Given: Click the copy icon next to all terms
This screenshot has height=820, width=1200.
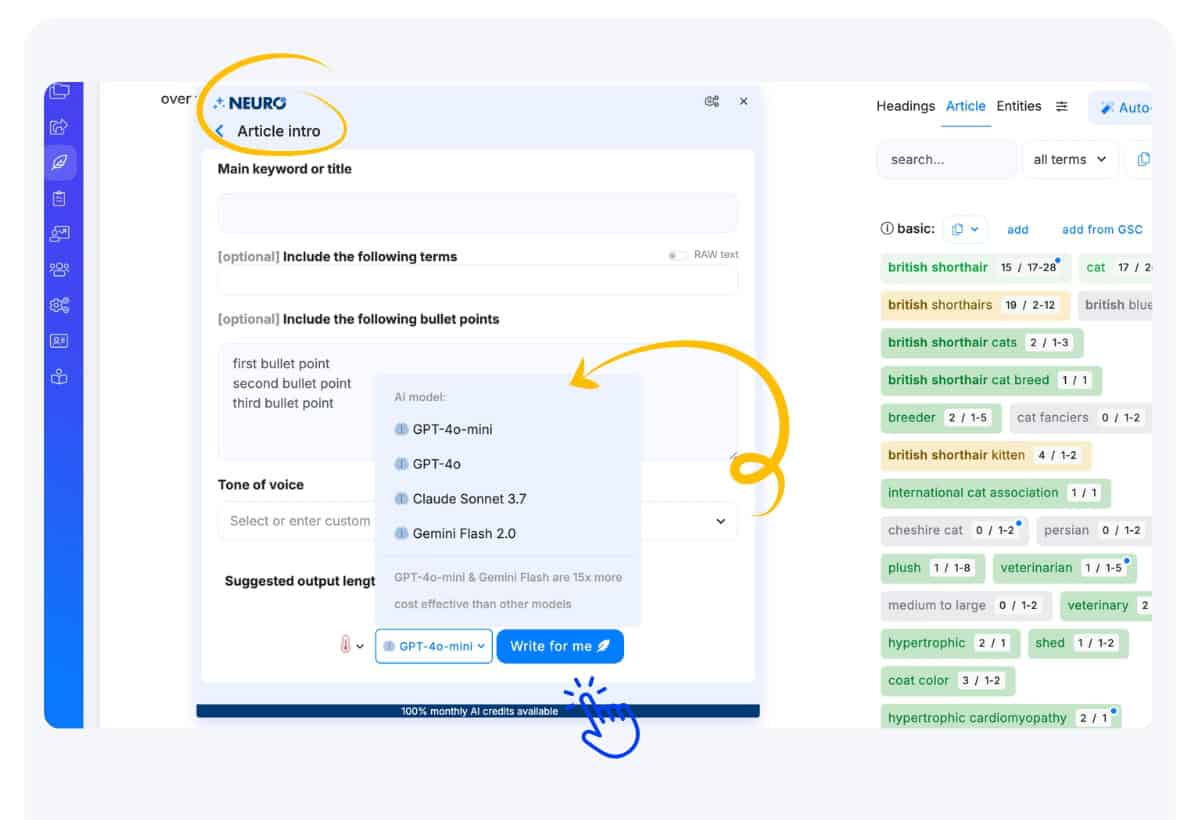Looking at the screenshot, I should coord(1143,159).
